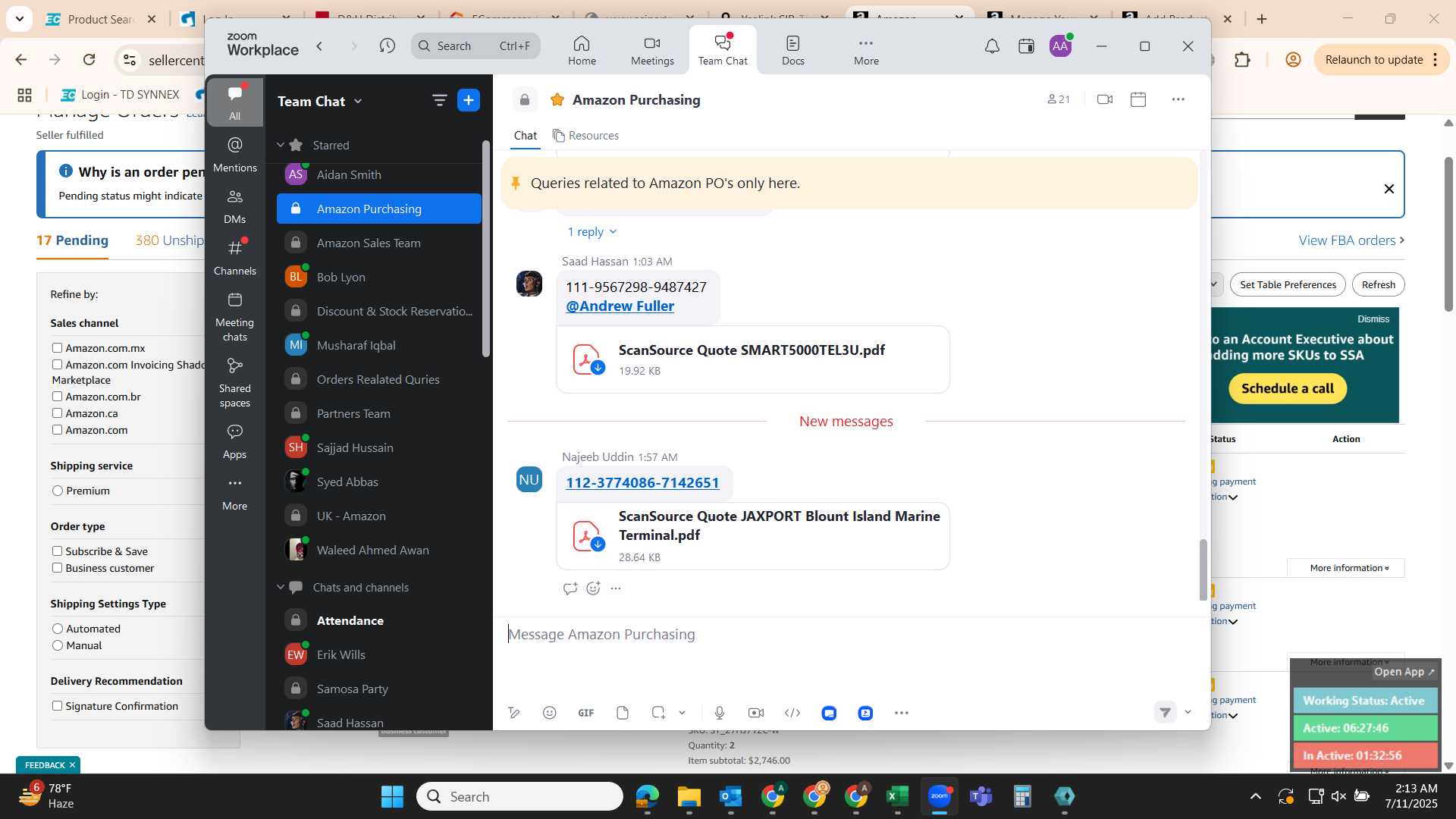This screenshot has height=819, width=1456.
Task: Collapse the Starred section
Action: coord(281,145)
